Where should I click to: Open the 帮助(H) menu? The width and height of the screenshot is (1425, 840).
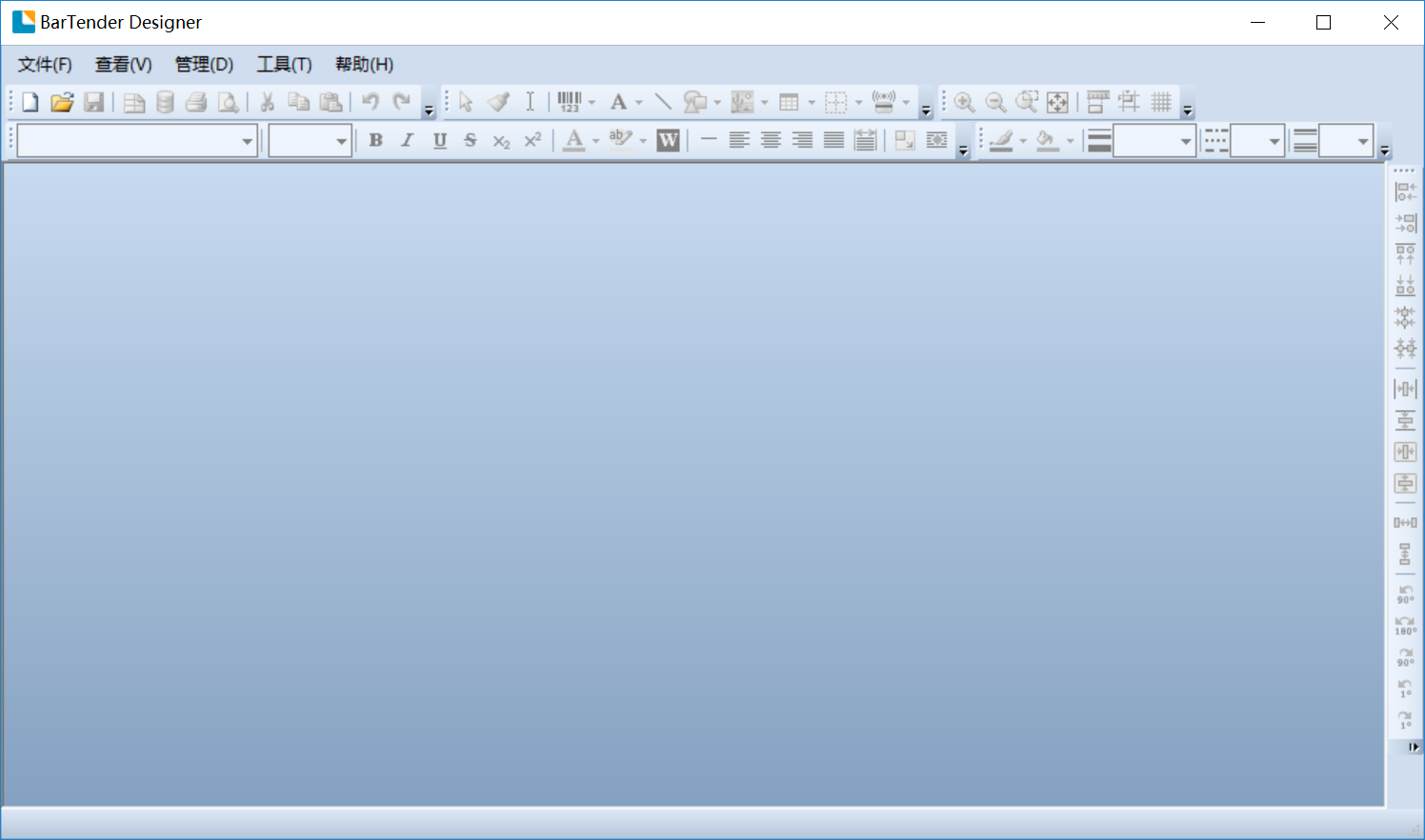364,65
